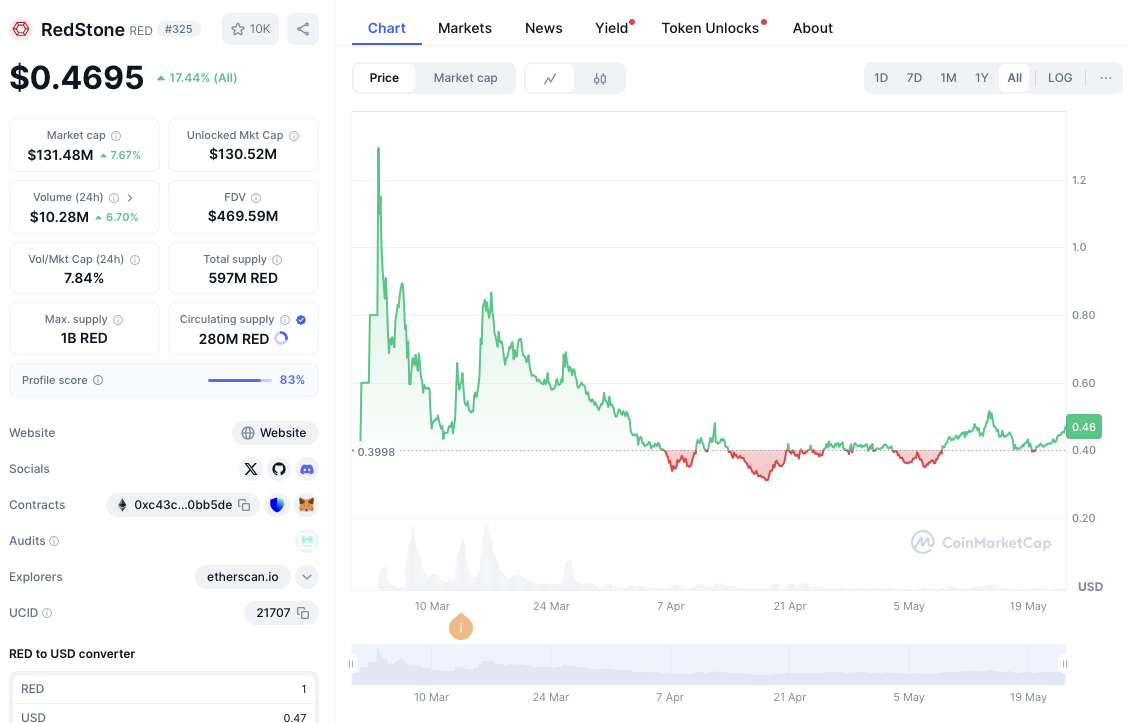The height and width of the screenshot is (723, 1128).
Task: Switch to the Token Unlocks tab
Action: [711, 28]
